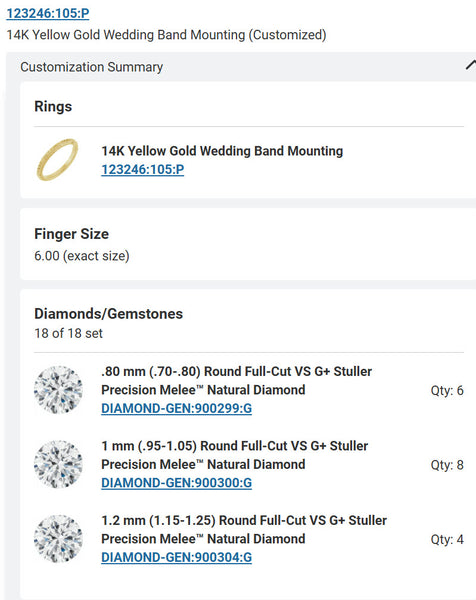
Task: Click the 14K Yellow Gold Wedding Band Mounting title
Action: (x=222, y=151)
